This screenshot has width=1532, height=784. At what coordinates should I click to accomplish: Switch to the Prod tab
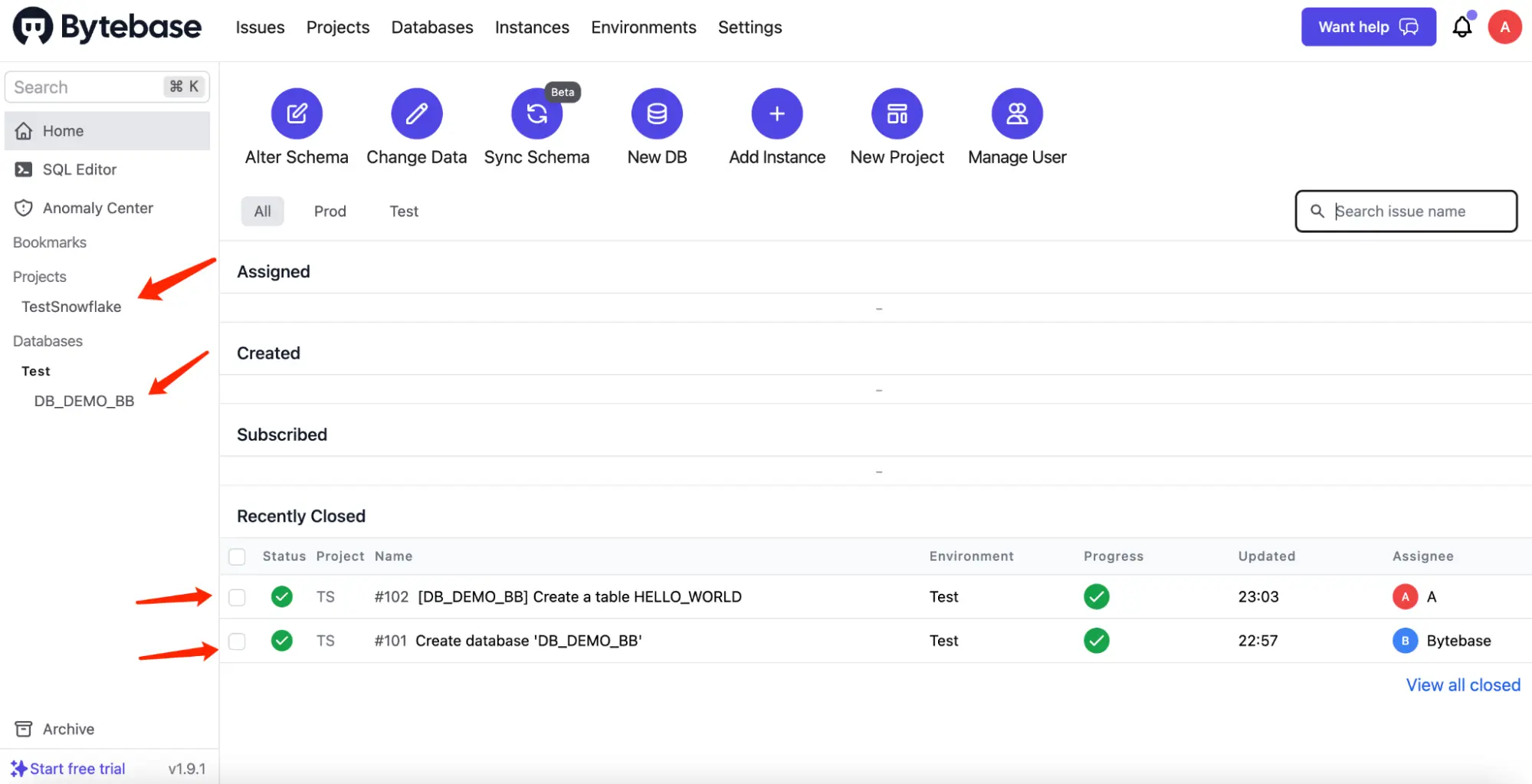(330, 211)
